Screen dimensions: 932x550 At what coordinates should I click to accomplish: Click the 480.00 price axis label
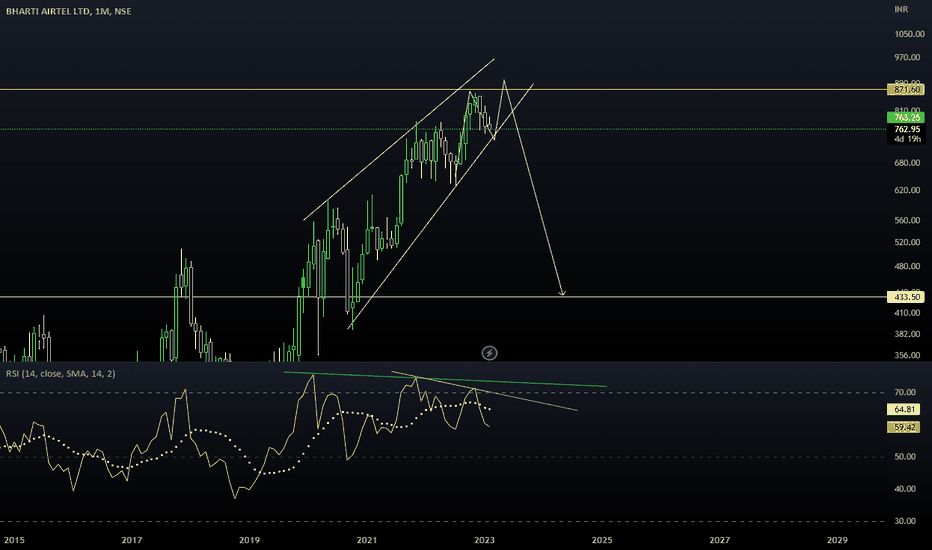[907, 266]
